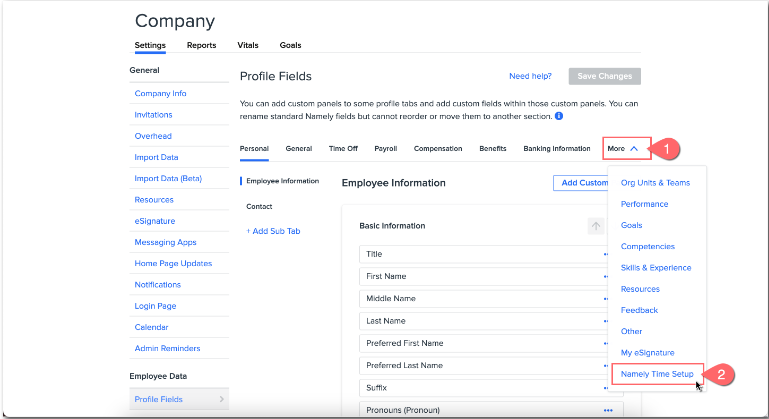769x419 pixels.
Task: Open the ellipsis menu for Middle Name field
Action: point(606,299)
